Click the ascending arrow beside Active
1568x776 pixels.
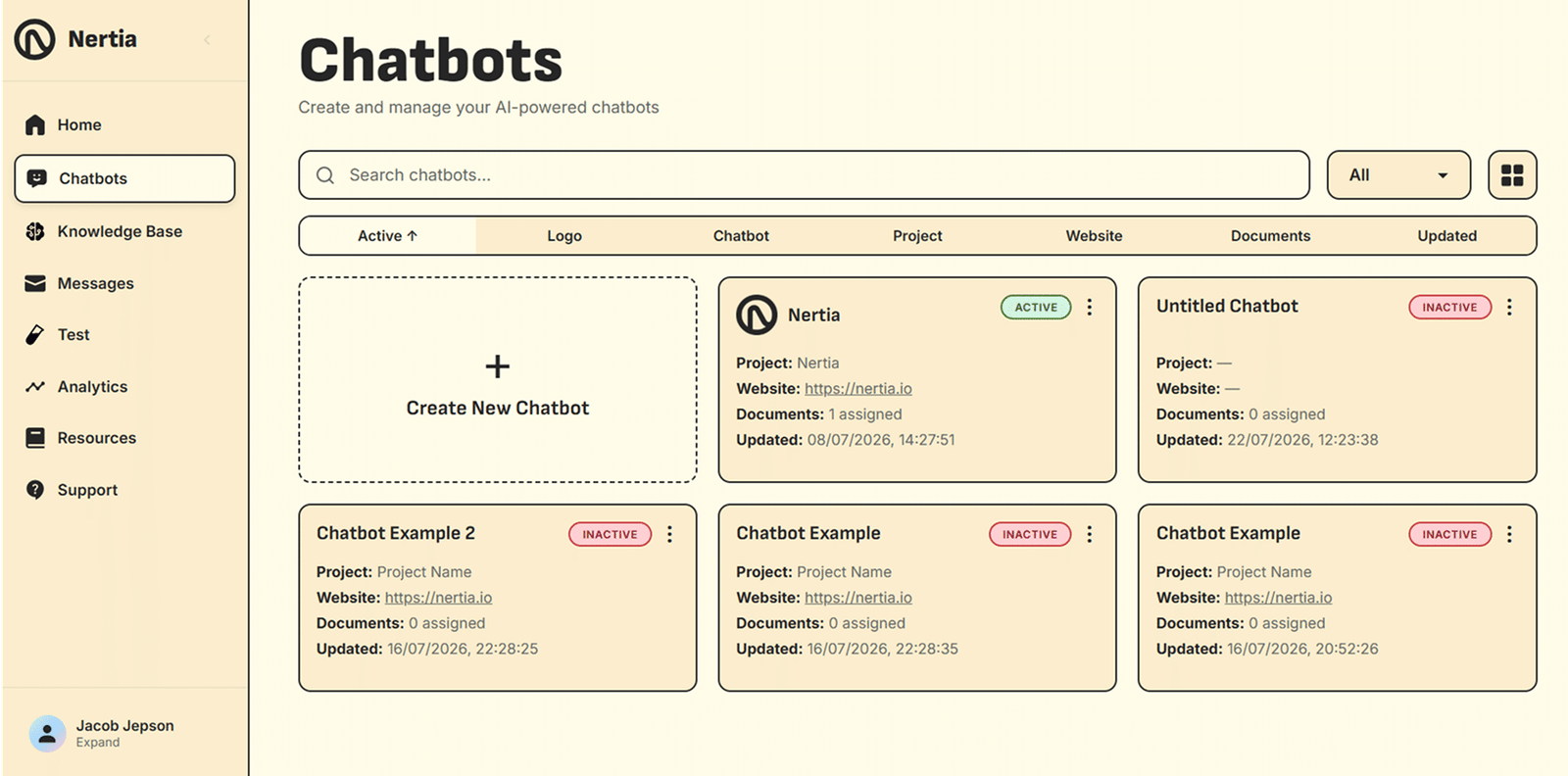tap(413, 236)
